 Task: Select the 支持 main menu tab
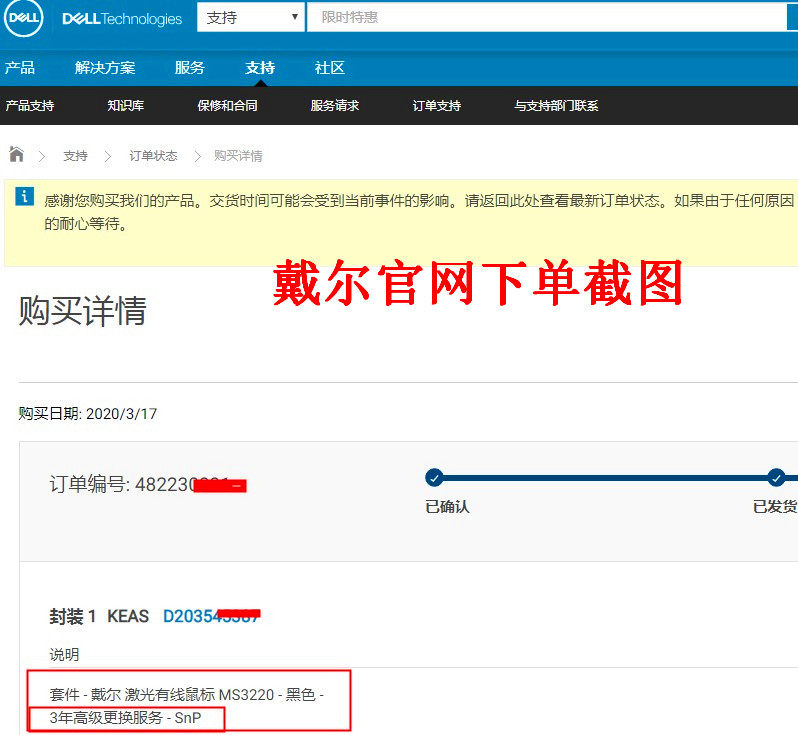[x=260, y=67]
